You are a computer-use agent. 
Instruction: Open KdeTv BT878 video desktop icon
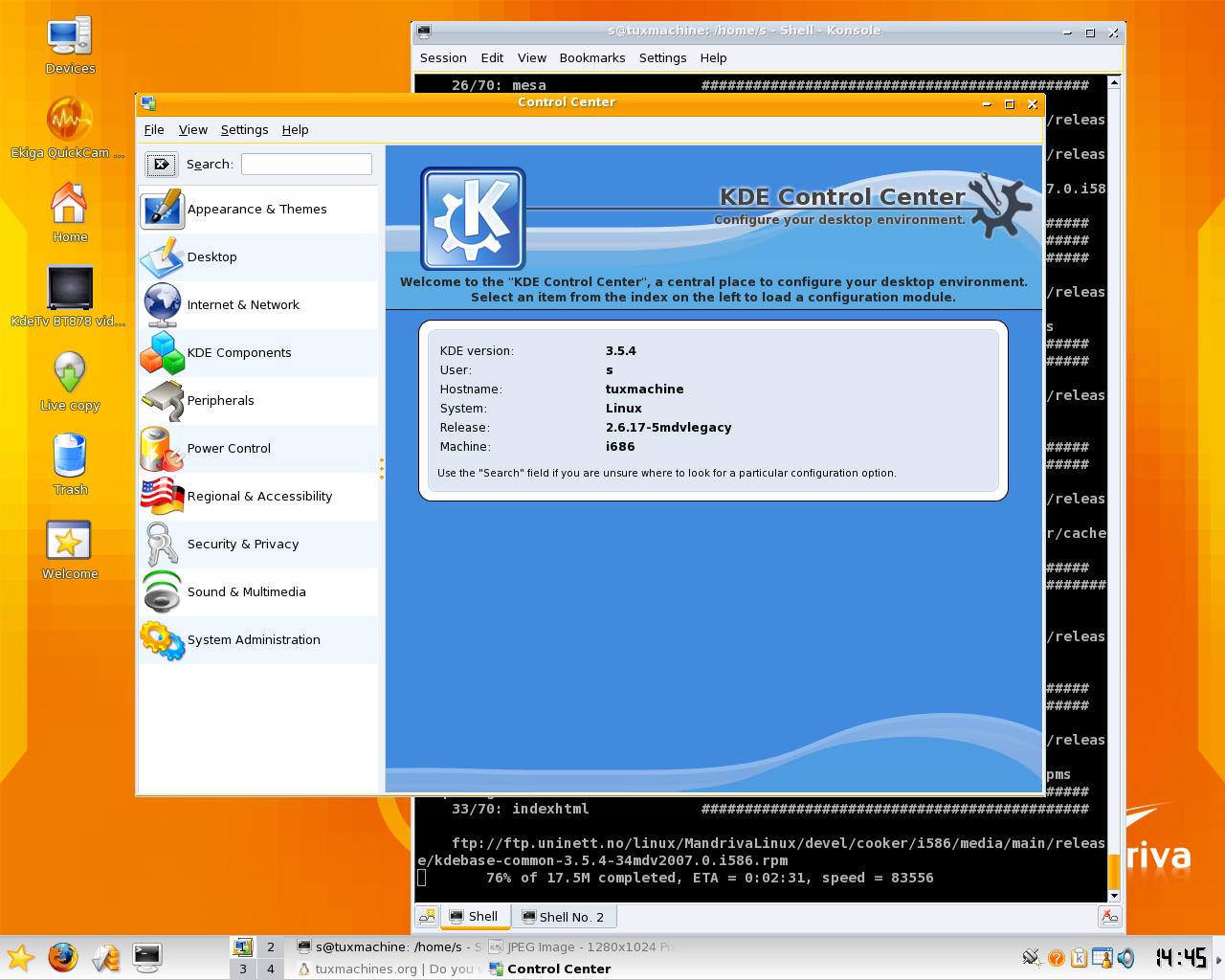pyautogui.click(x=68, y=297)
